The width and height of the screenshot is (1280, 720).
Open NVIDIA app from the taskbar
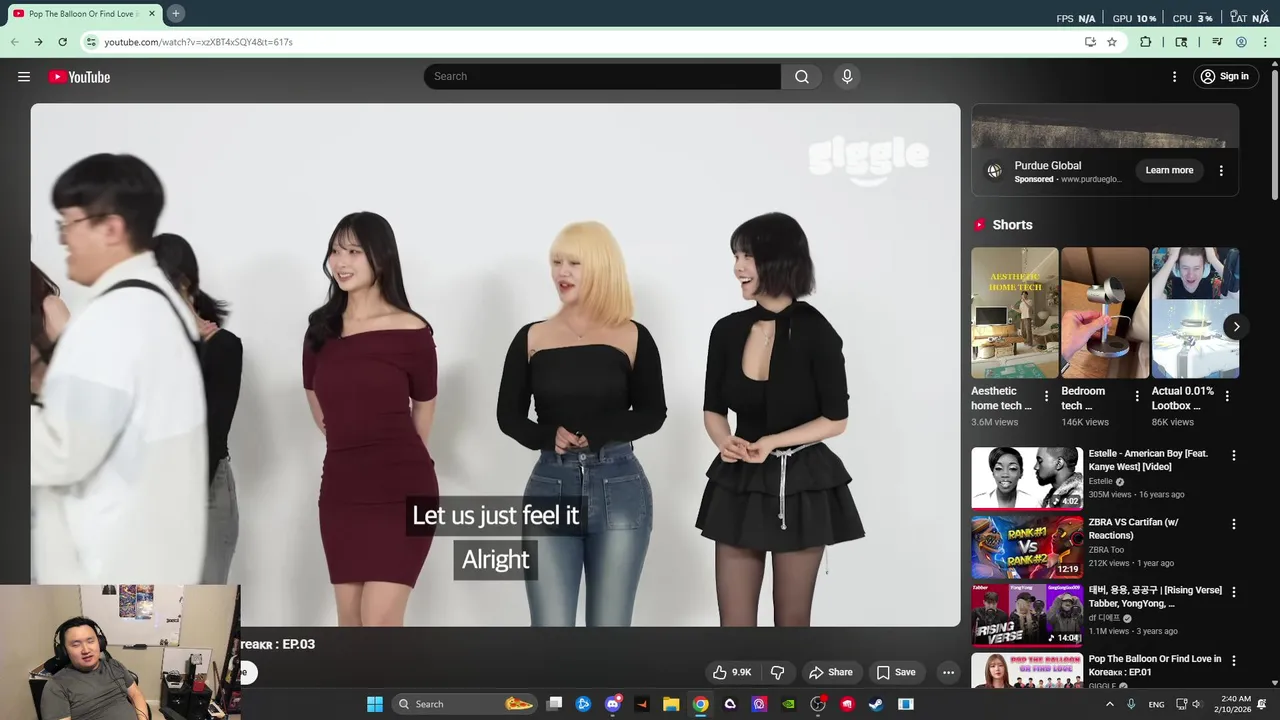[788, 704]
